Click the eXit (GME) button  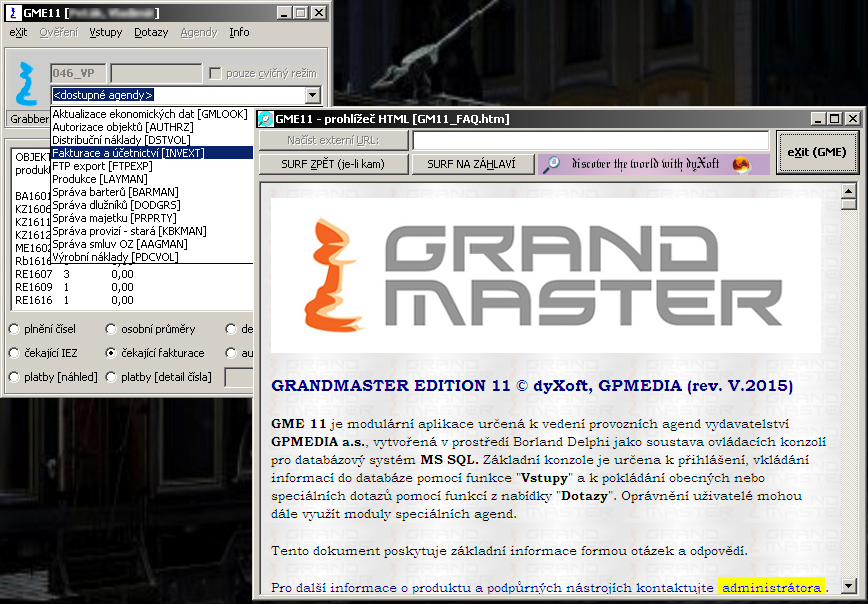click(817, 152)
